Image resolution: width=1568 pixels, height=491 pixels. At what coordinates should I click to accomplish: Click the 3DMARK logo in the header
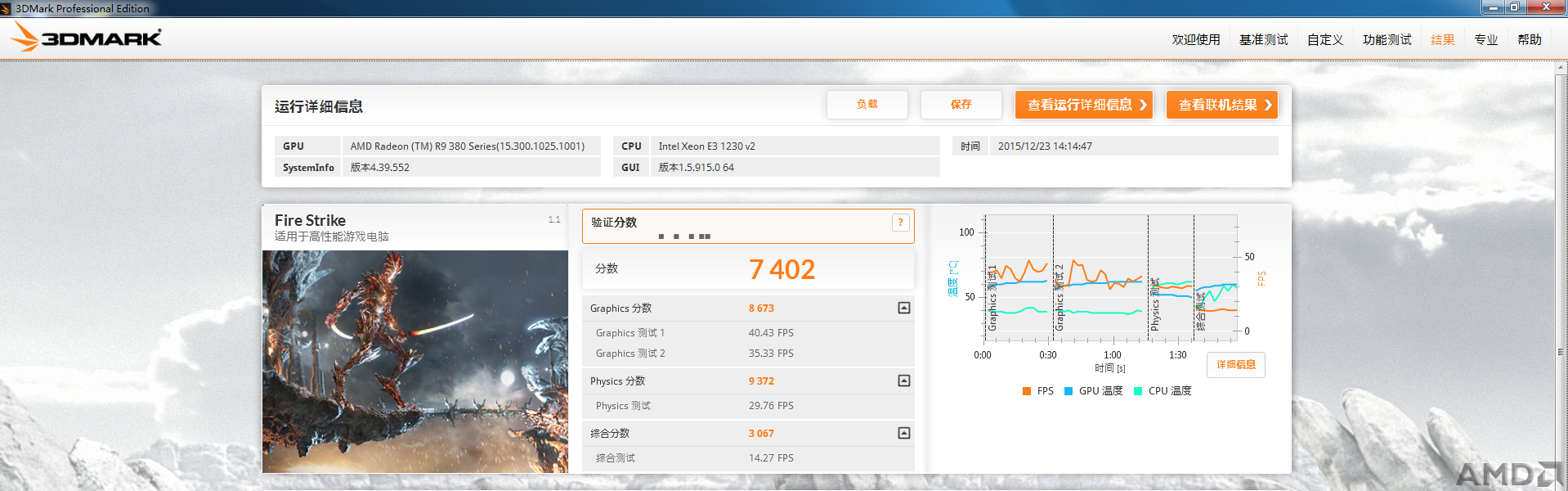point(87,38)
